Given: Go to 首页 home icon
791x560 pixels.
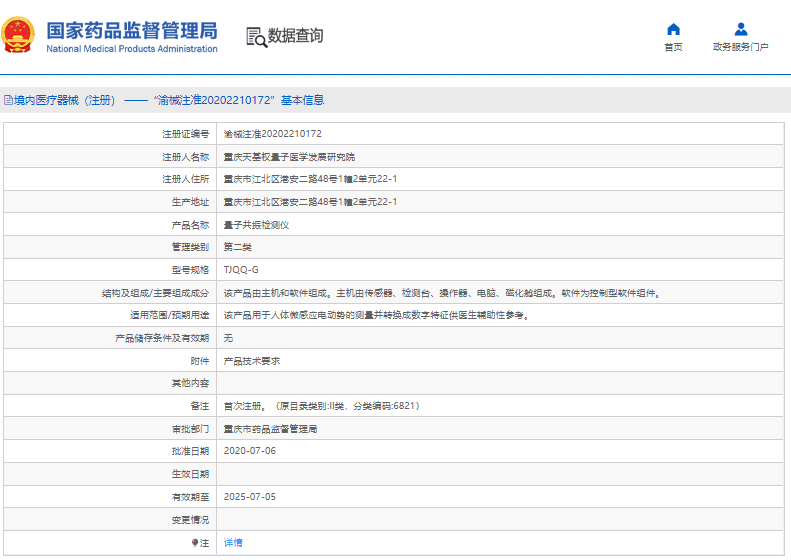Looking at the screenshot, I should [x=673, y=29].
